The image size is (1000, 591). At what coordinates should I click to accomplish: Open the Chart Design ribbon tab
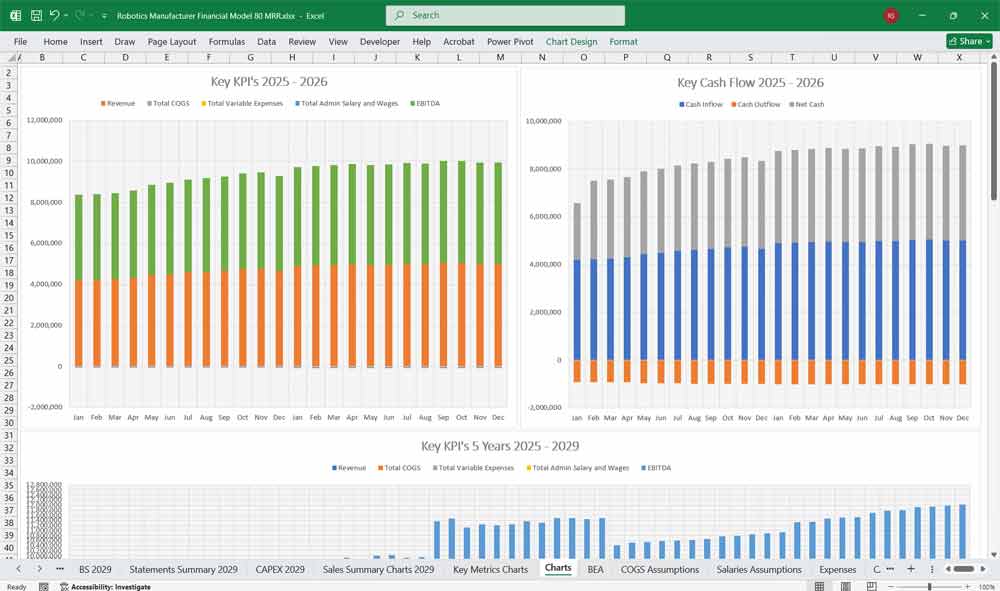tap(571, 42)
